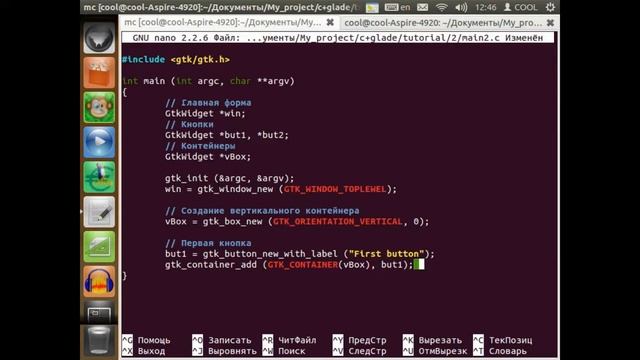Click the '// Кнопки' comment
The width and height of the screenshot is (640, 360).
189,124
